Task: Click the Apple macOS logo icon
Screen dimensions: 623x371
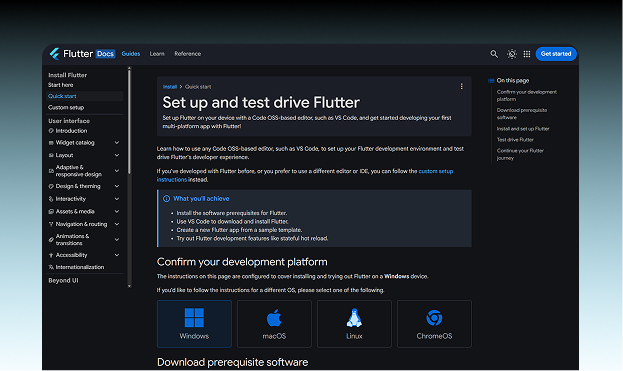Action: tap(274, 318)
